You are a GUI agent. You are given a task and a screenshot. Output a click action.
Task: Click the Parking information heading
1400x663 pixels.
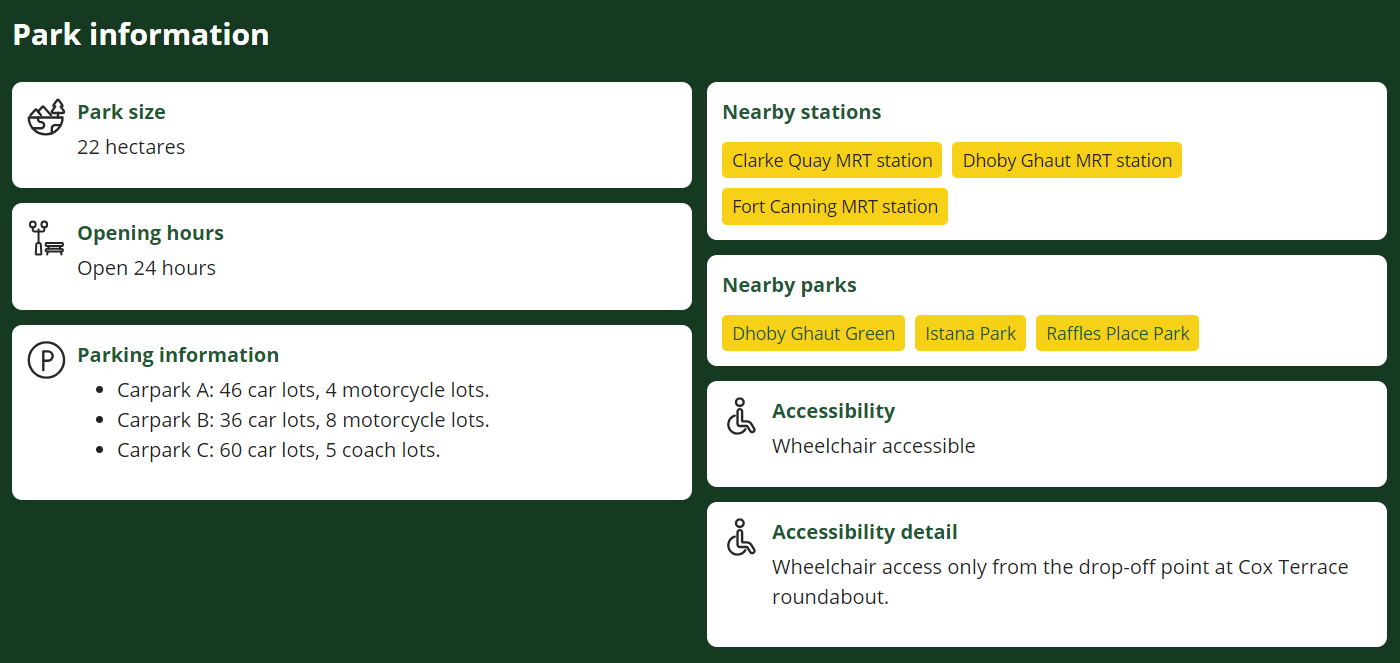click(x=178, y=355)
